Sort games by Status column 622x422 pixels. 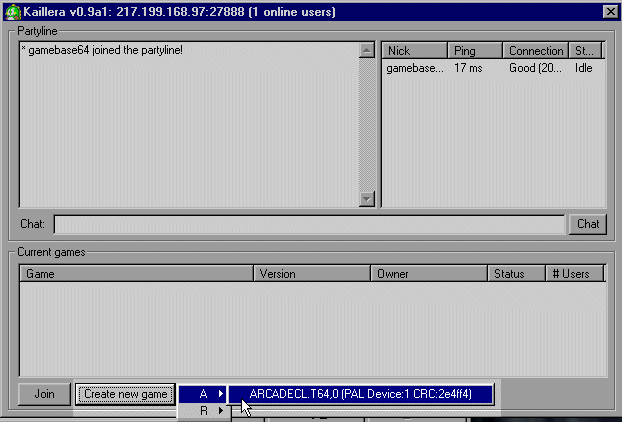point(516,274)
